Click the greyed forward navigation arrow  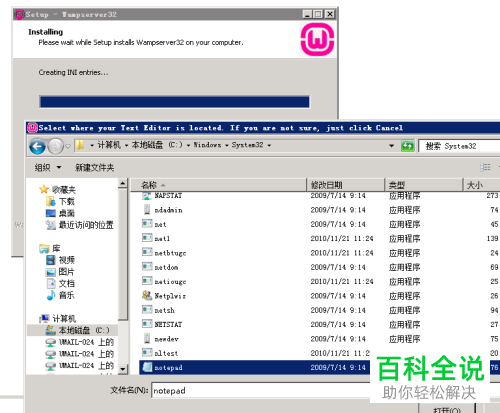coord(55,146)
